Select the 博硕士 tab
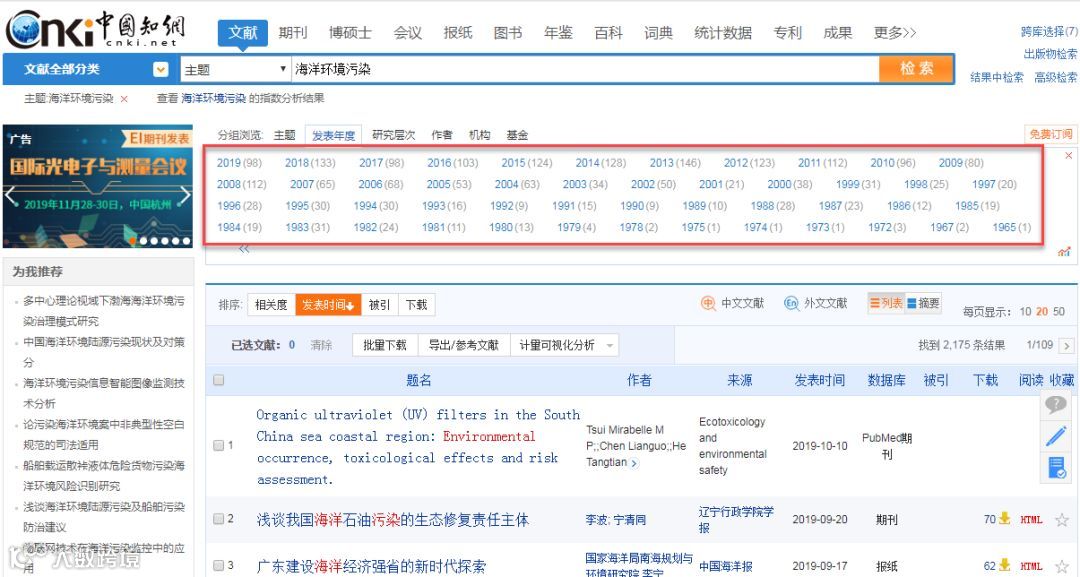 point(350,33)
